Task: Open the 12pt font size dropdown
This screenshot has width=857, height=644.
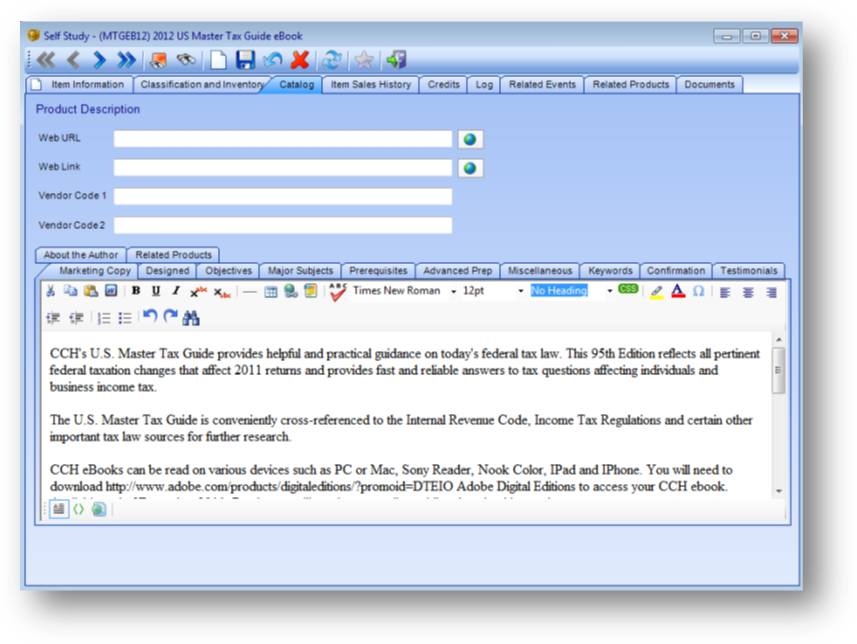Action: (x=521, y=291)
